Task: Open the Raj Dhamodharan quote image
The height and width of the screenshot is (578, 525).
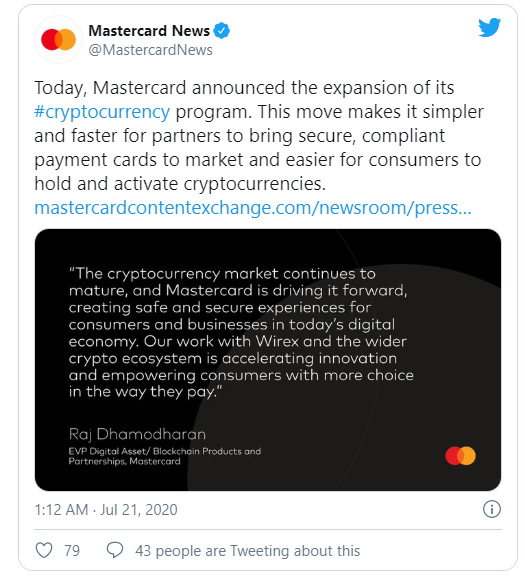Action: pos(268,360)
